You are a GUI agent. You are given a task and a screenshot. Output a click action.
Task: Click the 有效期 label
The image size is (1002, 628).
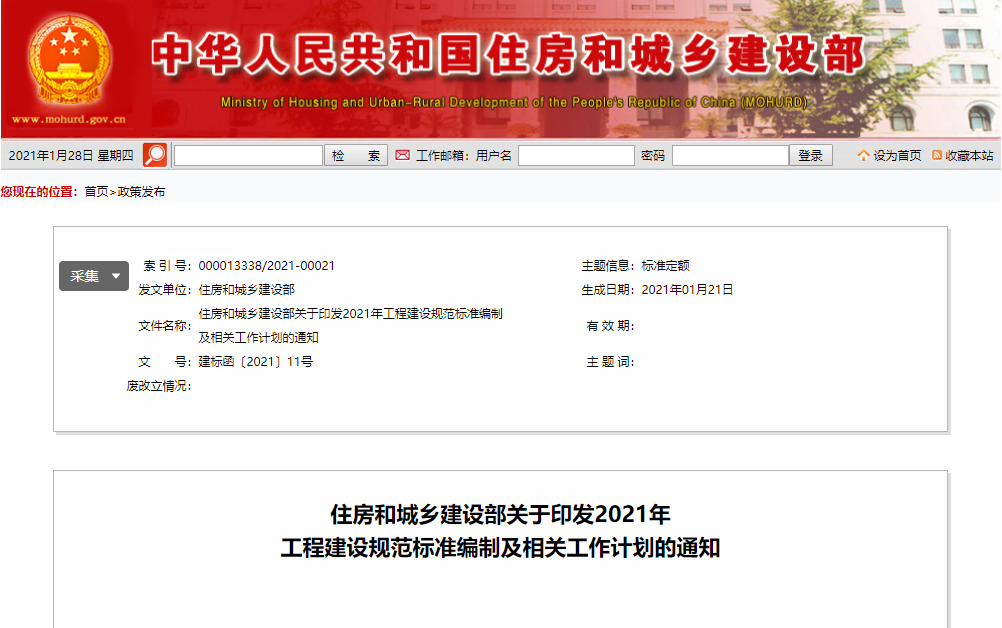pos(610,326)
